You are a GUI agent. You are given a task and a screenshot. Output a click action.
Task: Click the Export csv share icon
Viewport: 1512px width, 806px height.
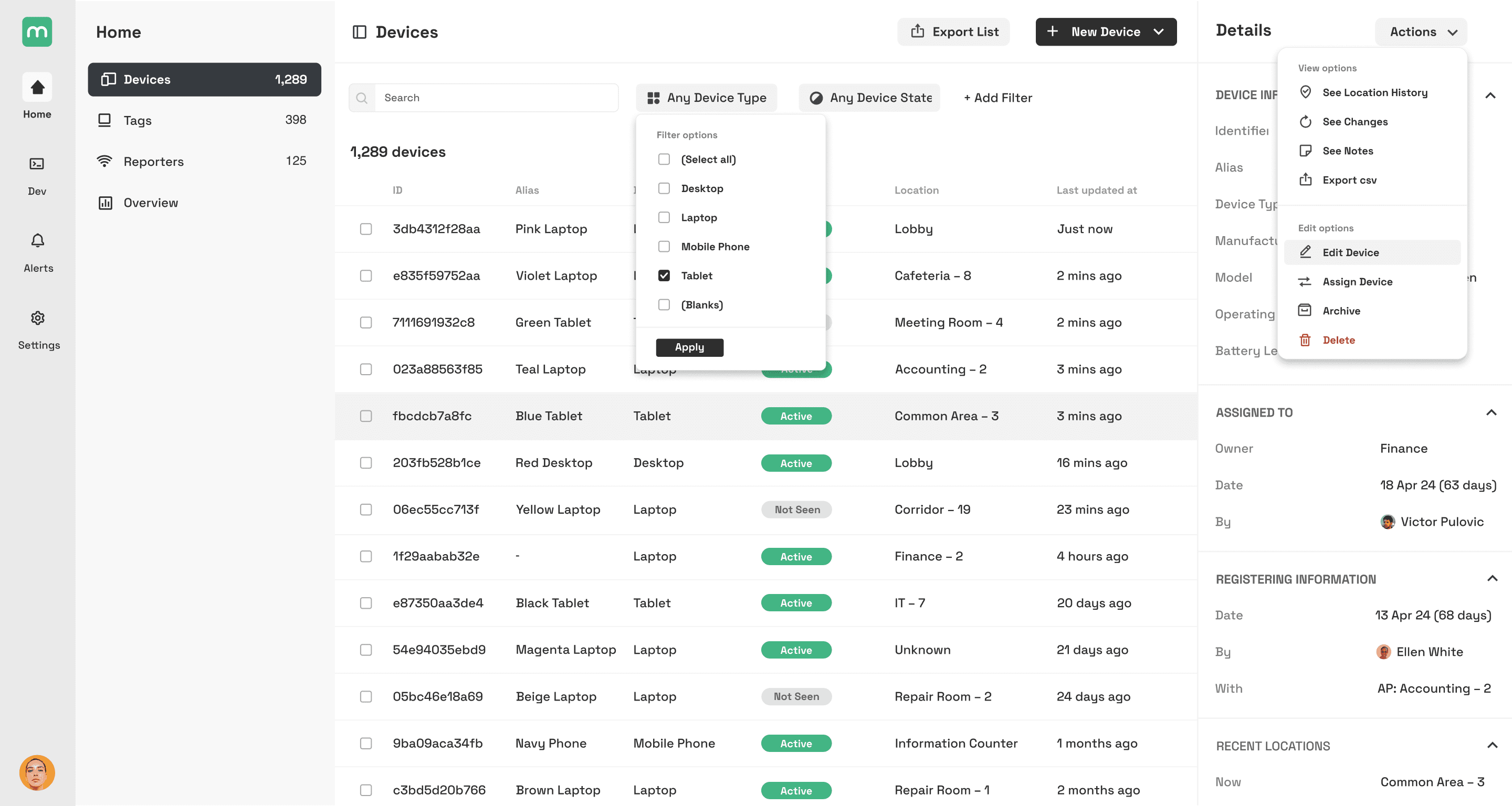(1305, 179)
